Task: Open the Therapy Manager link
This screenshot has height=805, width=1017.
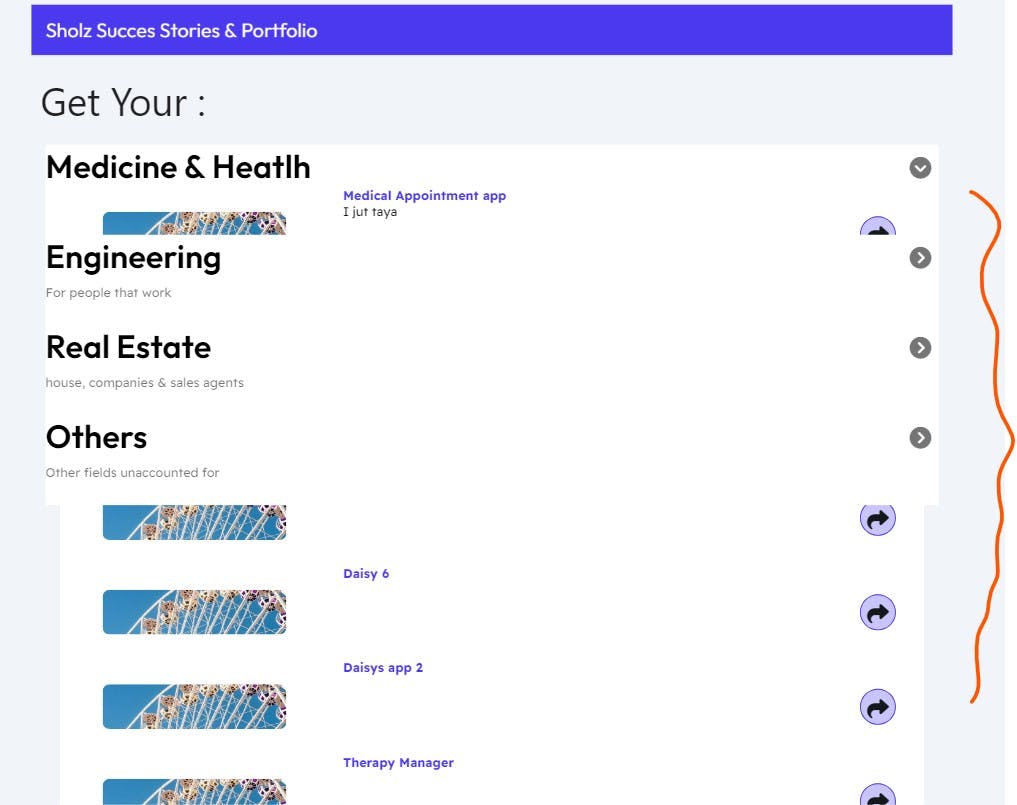Action: coord(398,762)
